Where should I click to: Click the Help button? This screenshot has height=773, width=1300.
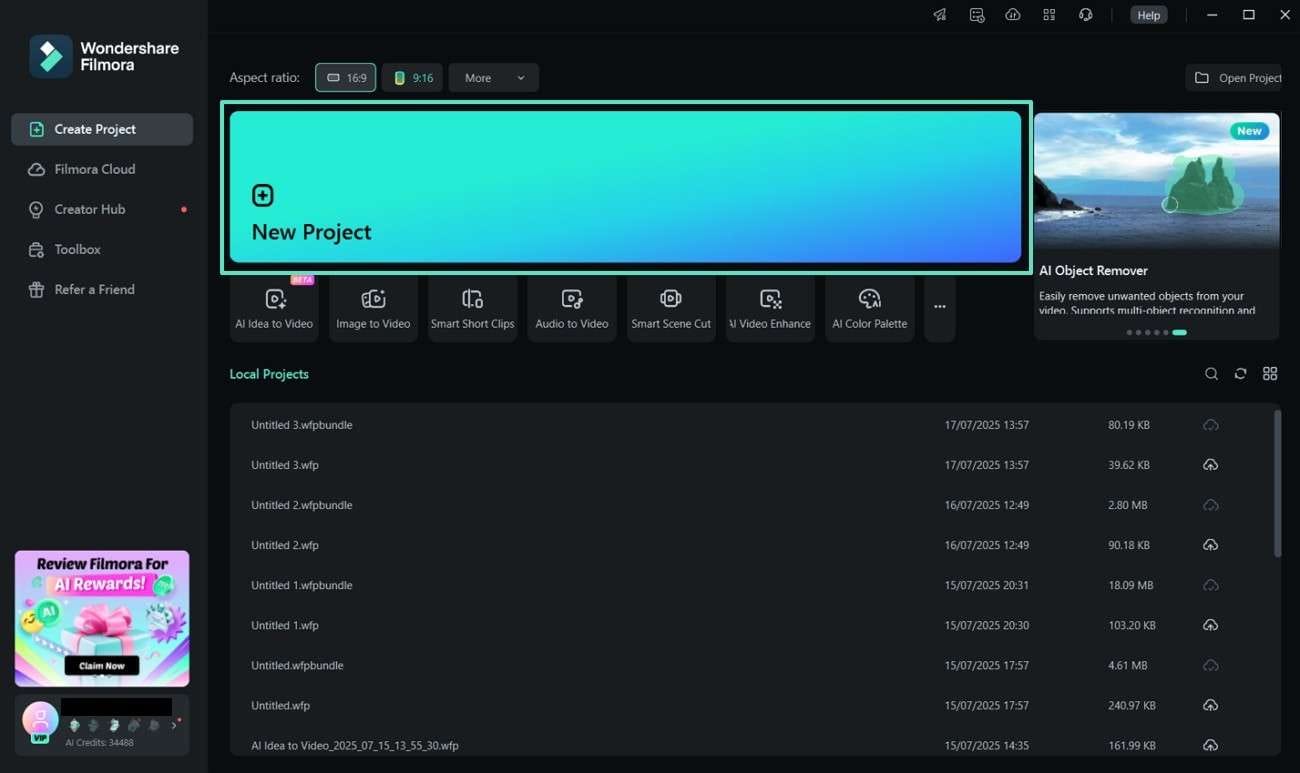(x=1149, y=15)
